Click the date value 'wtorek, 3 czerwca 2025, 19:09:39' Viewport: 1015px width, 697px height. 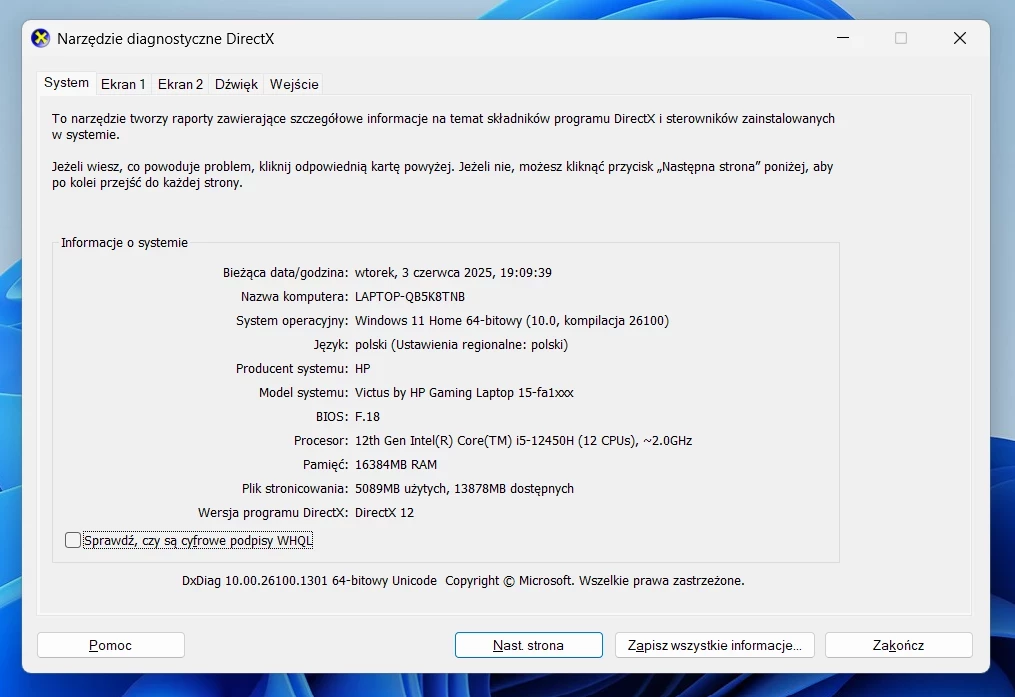point(453,272)
